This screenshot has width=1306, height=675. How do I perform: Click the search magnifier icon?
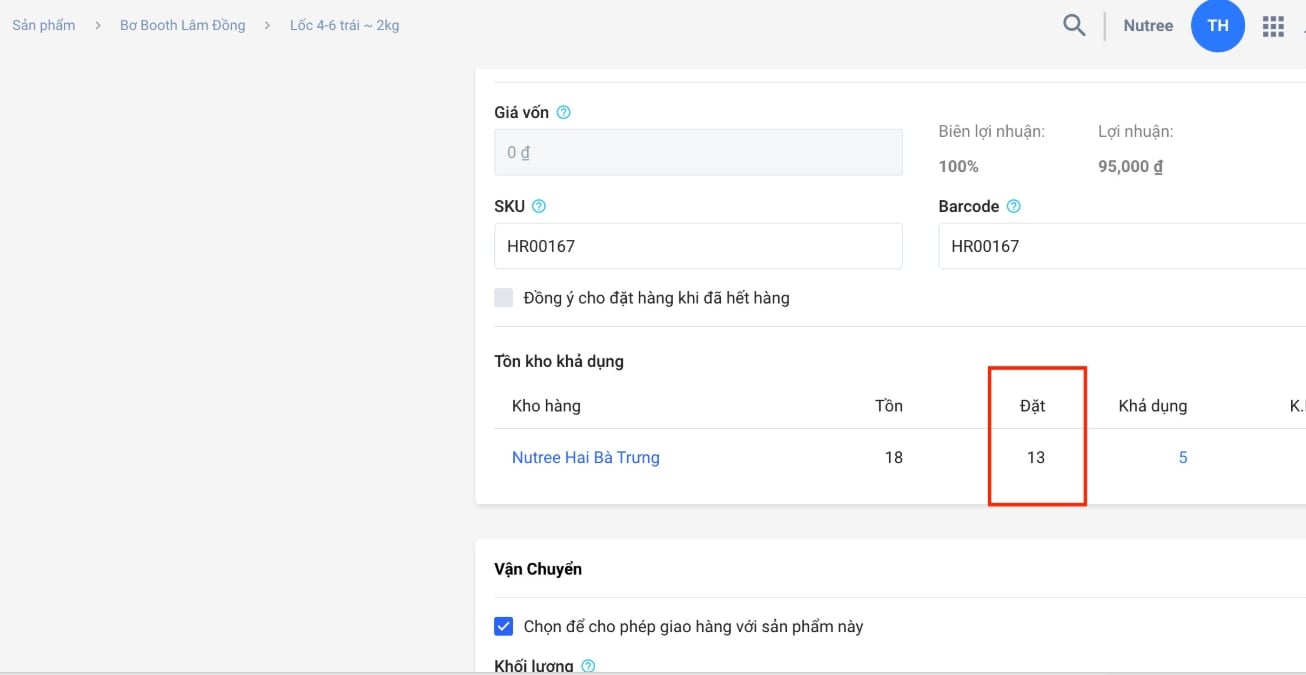pyautogui.click(x=1074, y=26)
